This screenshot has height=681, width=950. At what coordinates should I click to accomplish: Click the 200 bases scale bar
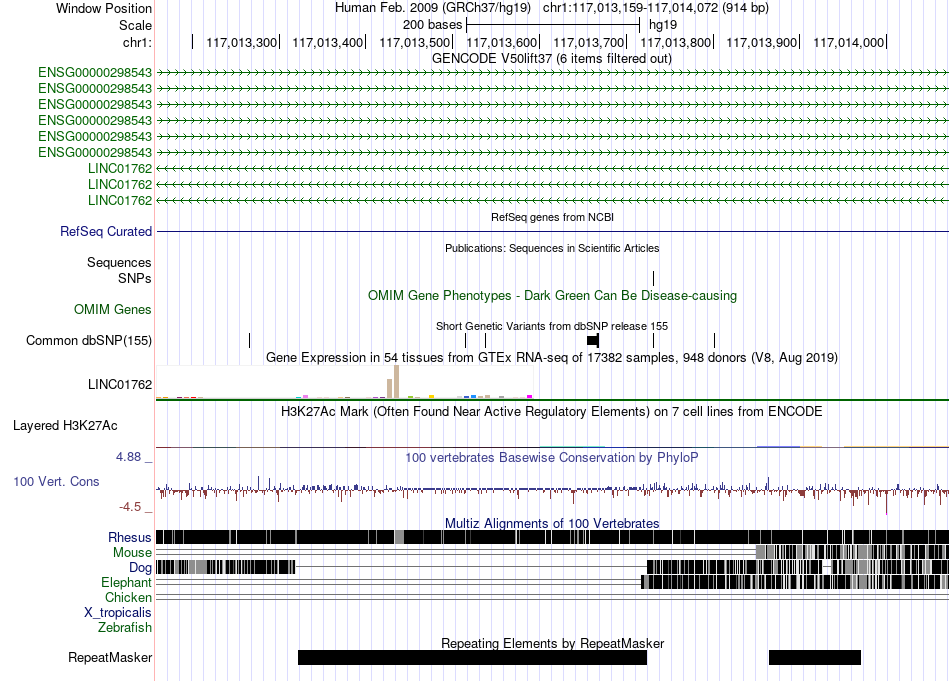pos(553,25)
